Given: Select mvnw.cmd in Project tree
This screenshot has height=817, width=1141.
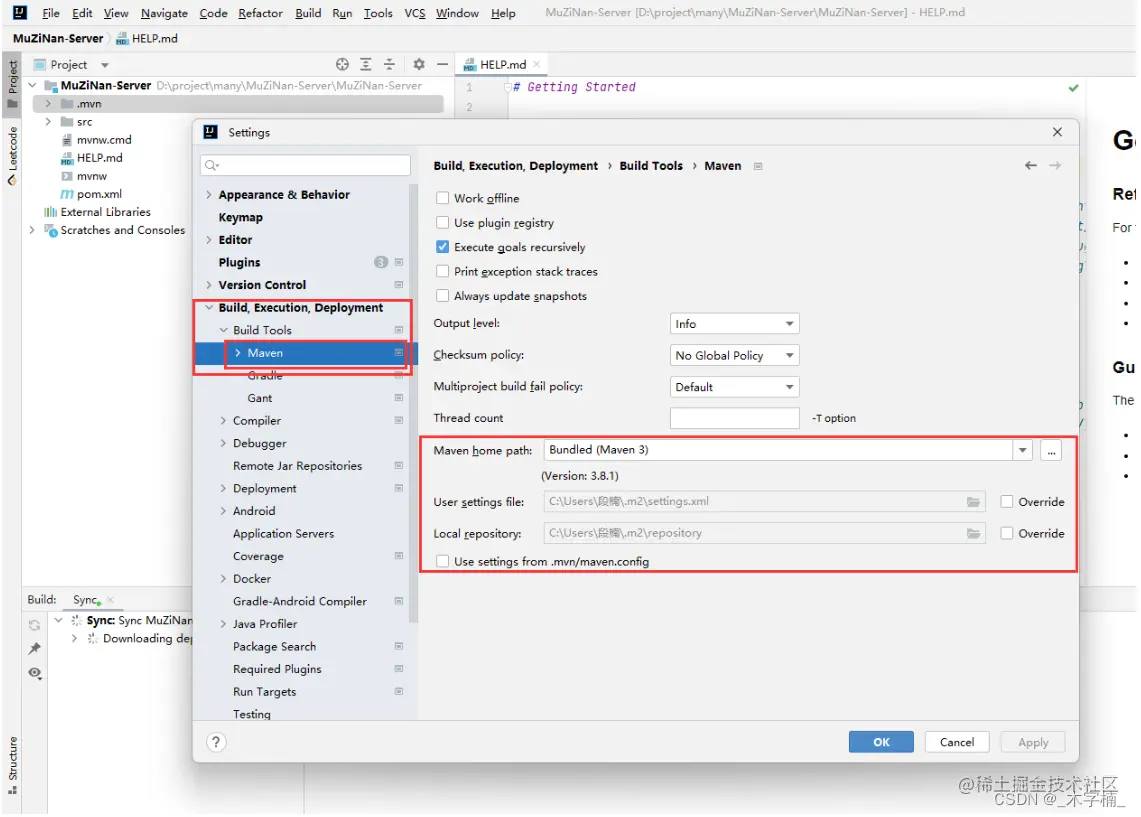Looking at the screenshot, I should [x=104, y=140].
